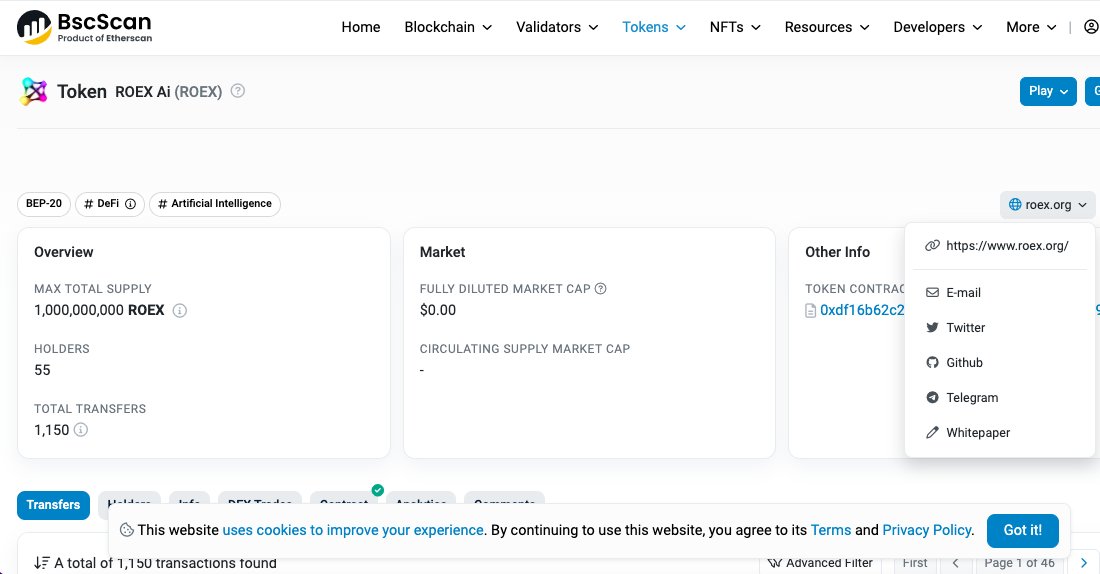Click the 1,000,000,000 ROEX supply value
The height and width of the screenshot is (574, 1100).
pyautogui.click(x=99, y=310)
